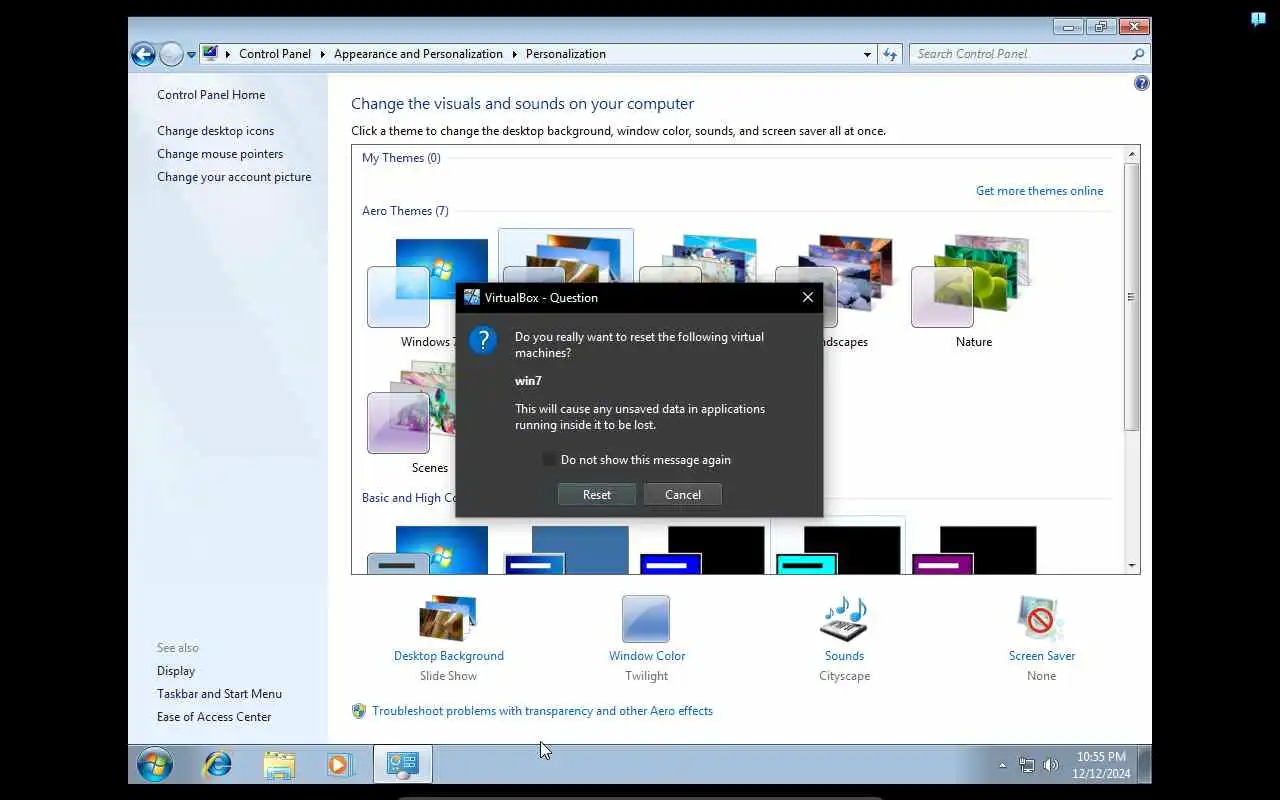1280x800 pixels.
Task: Expand arrow before Control Panel breadcrumb
Action: (228, 54)
